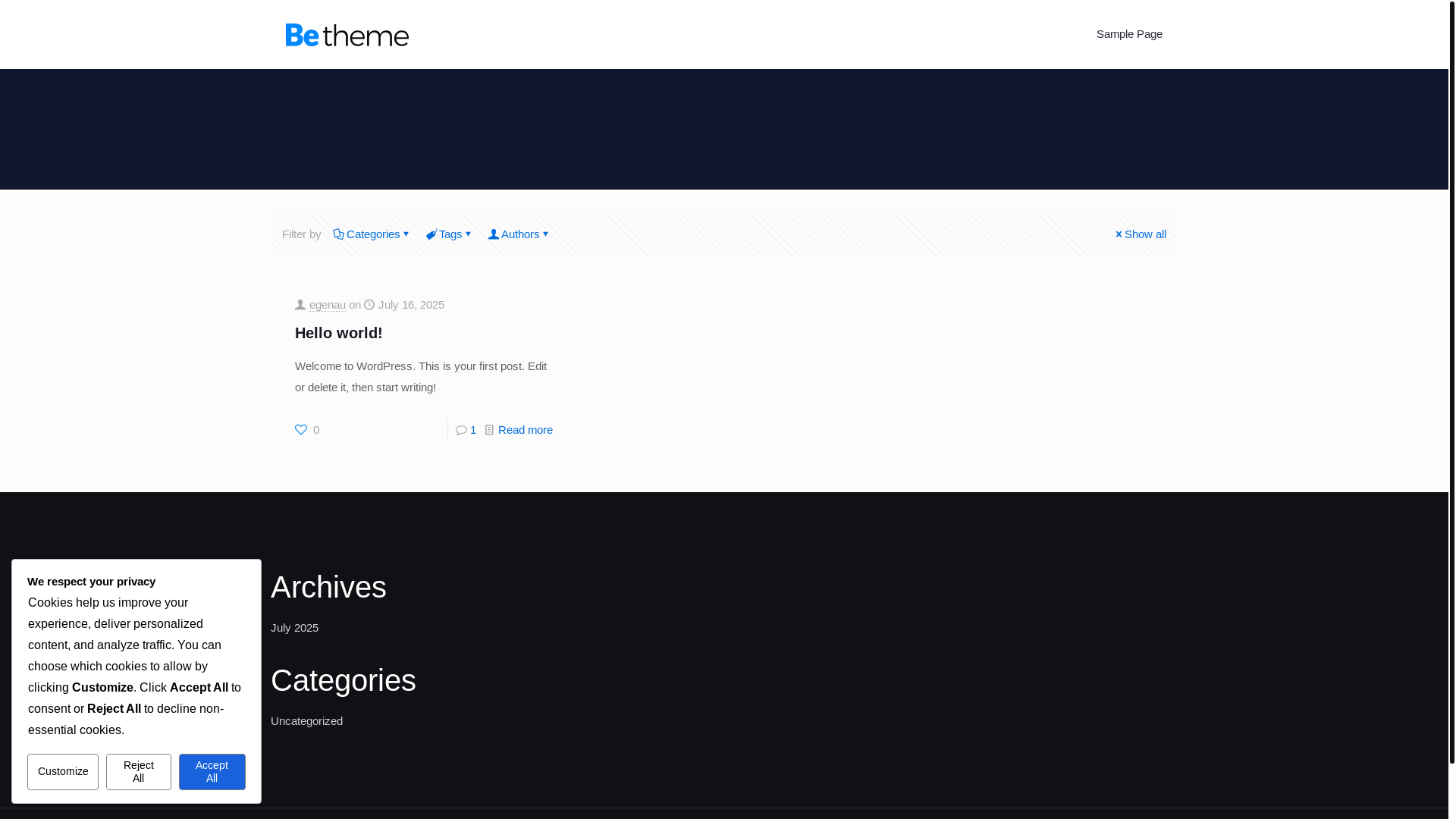Viewport: 1456px width, 819px height.
Task: Click Accept All cookies button
Action: pyautogui.click(x=212, y=772)
